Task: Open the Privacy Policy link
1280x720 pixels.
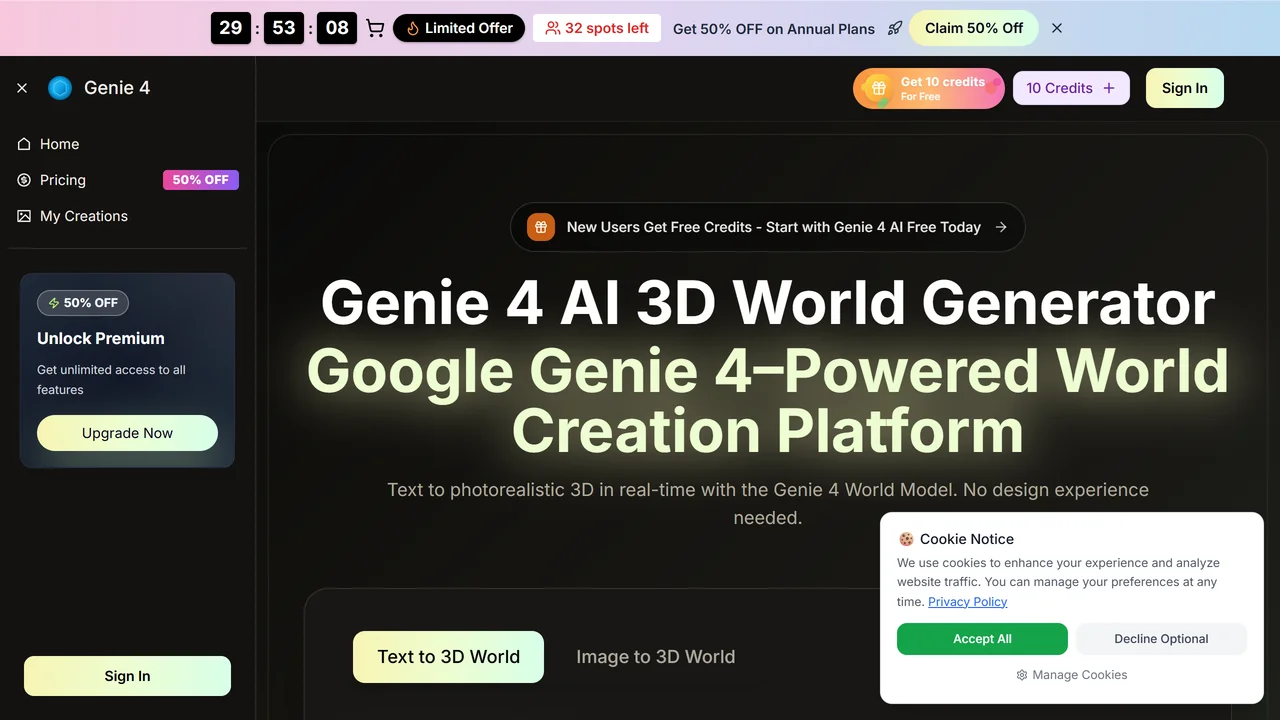Action: click(967, 602)
